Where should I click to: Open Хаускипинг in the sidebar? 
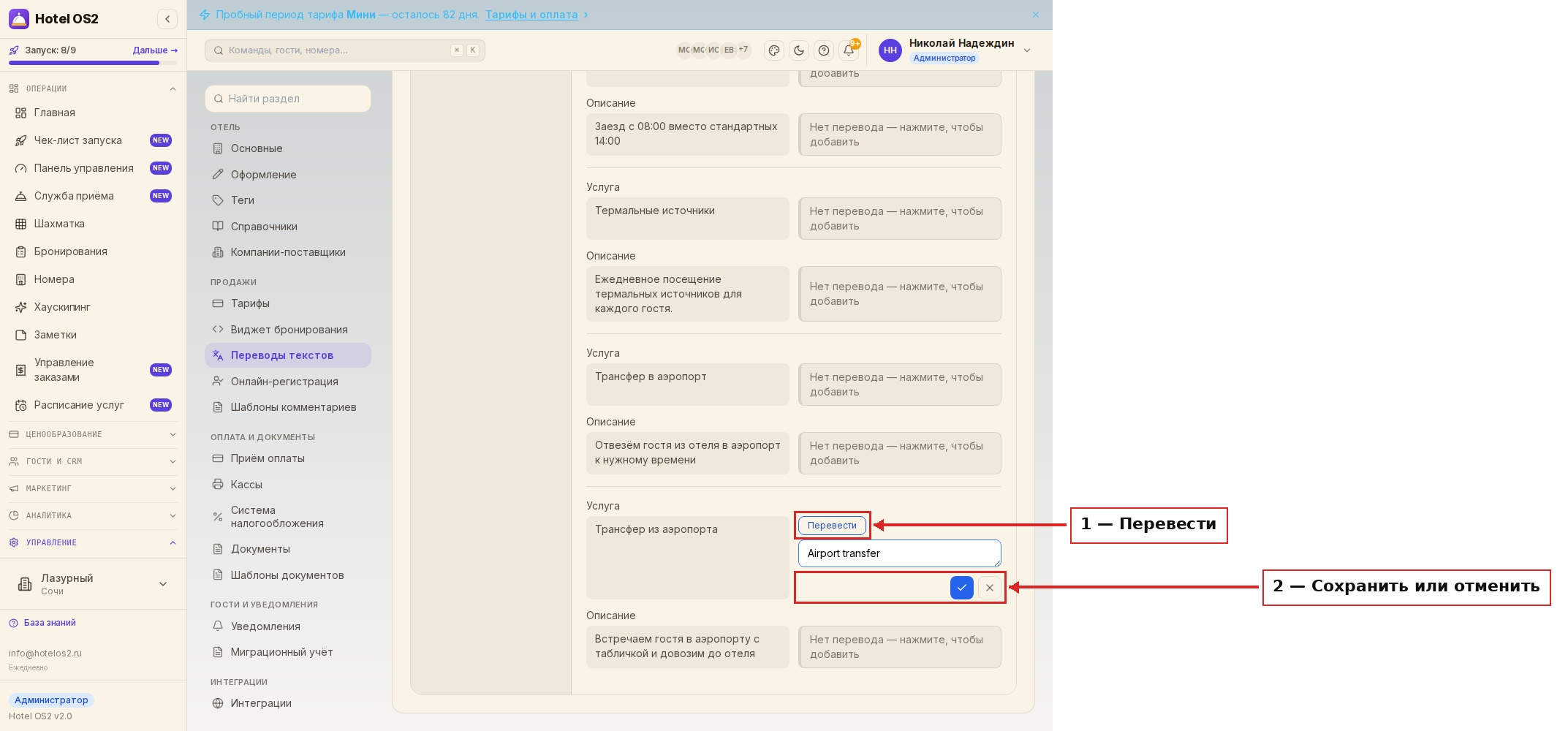93,307
